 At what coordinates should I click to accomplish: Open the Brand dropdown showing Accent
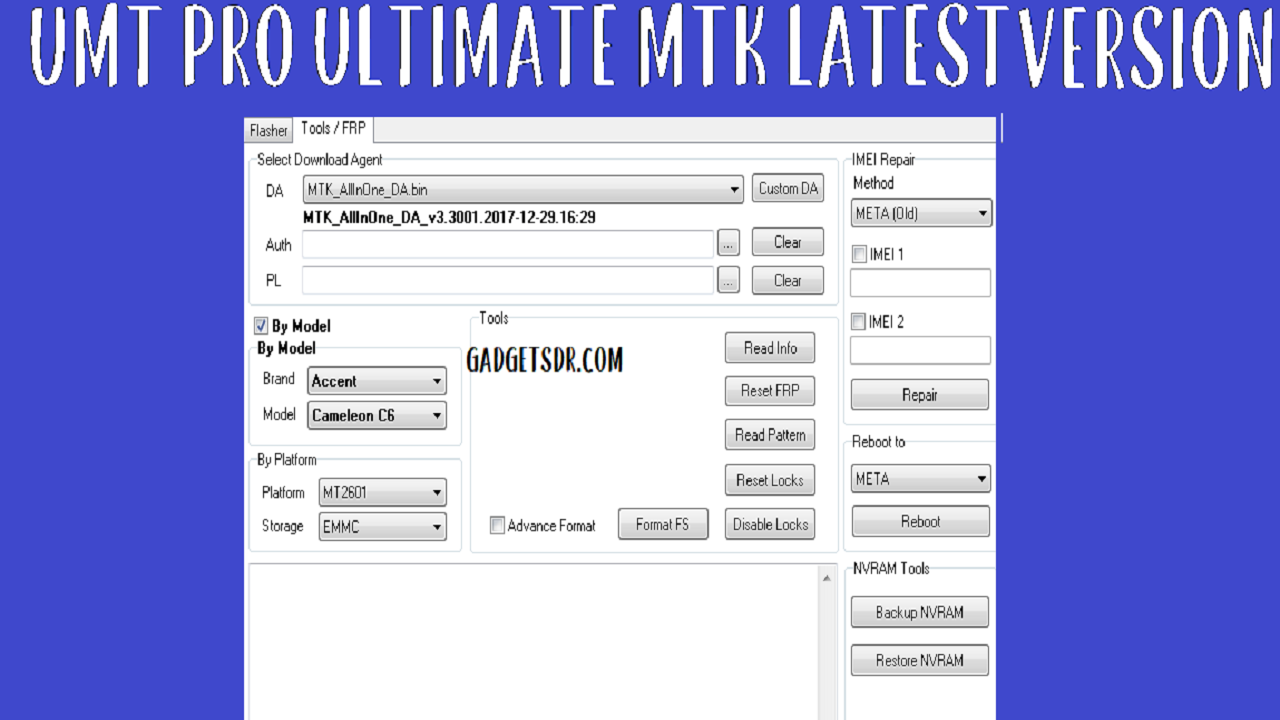438,380
